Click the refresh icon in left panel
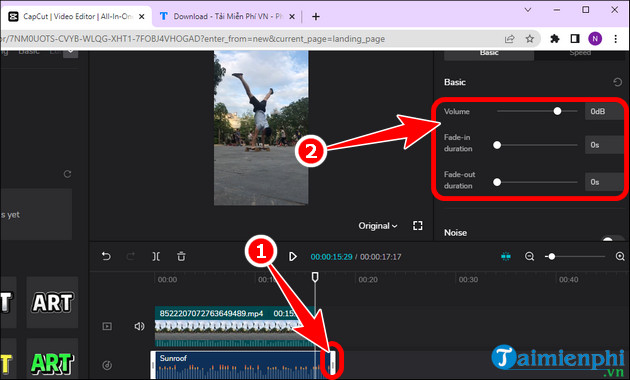Viewport: 630px width, 380px height. (68, 174)
